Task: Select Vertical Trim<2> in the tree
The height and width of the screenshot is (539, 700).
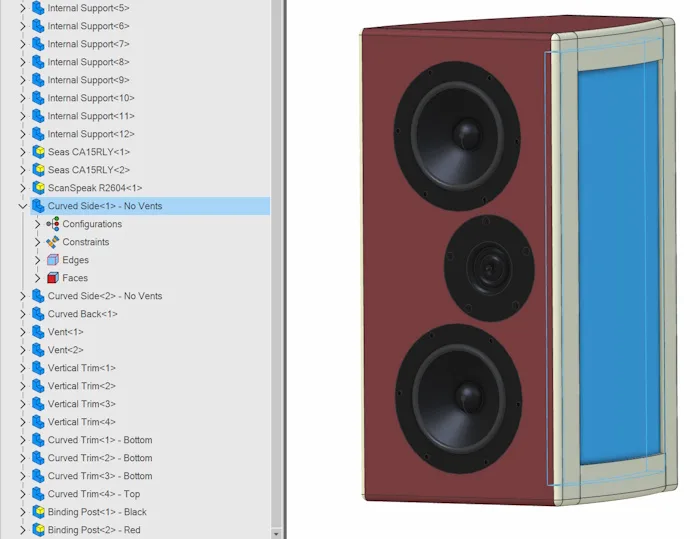Action: pos(82,386)
